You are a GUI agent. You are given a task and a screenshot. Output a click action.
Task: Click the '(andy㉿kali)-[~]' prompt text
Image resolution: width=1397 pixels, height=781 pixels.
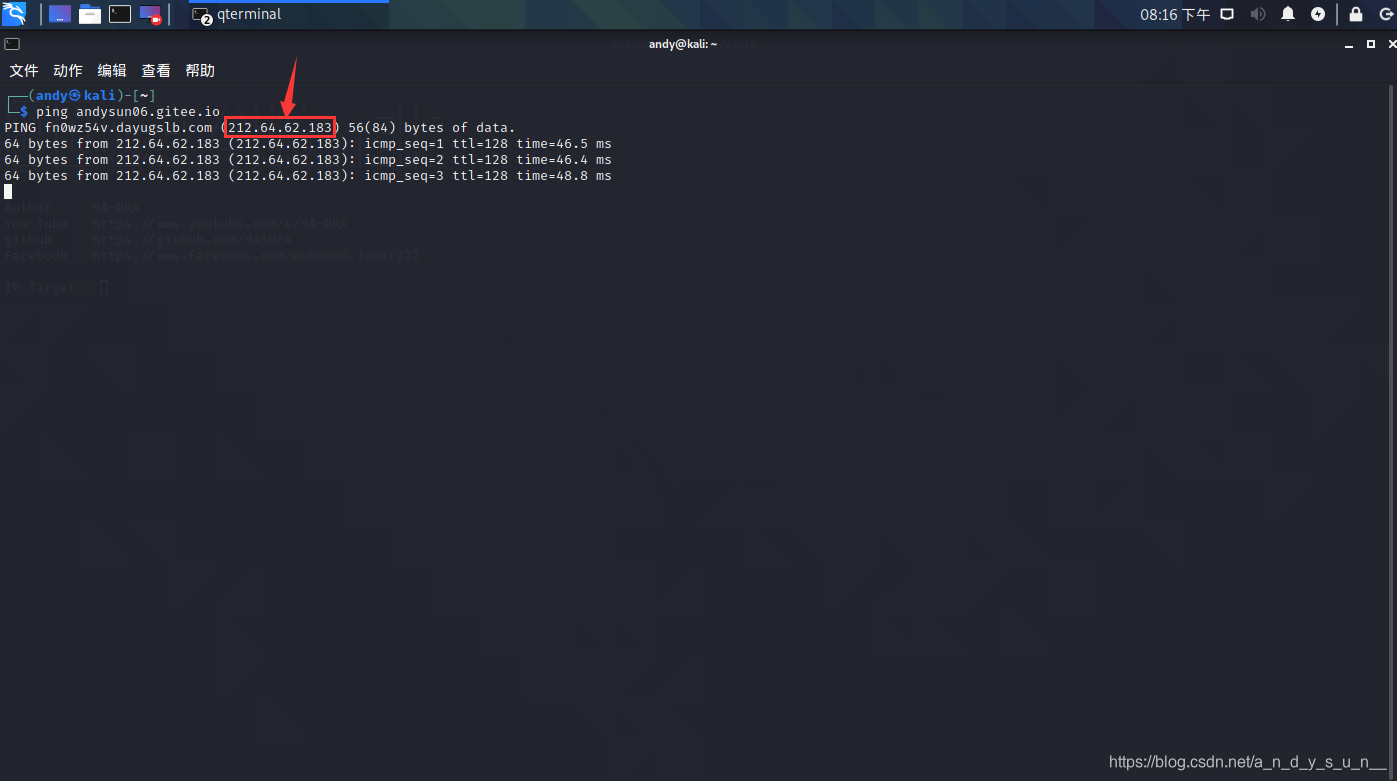click(x=92, y=96)
